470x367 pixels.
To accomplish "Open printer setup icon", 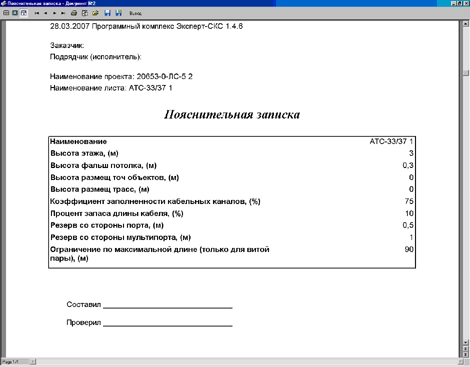I will coord(85,13).
